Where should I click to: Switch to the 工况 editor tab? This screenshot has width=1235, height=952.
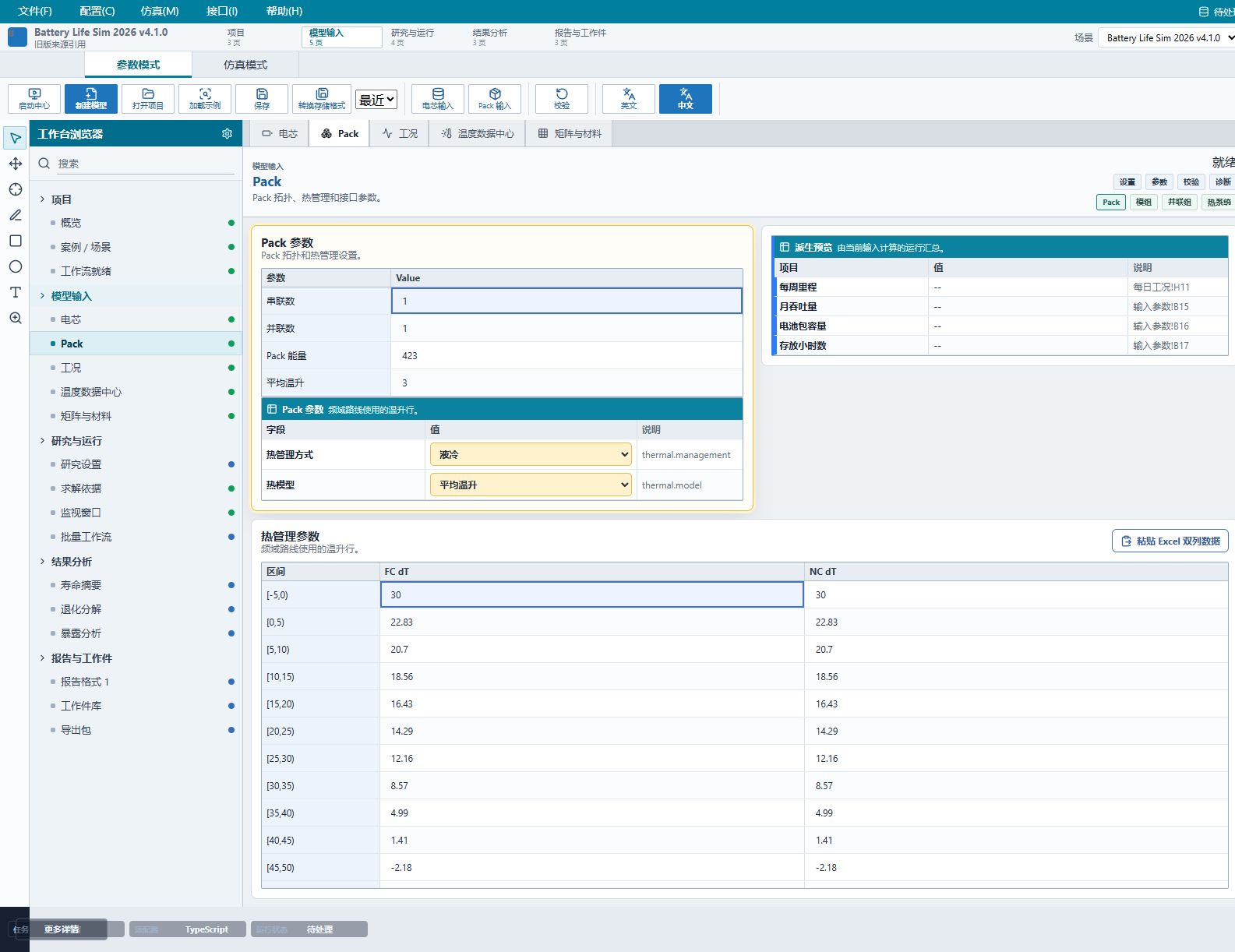(x=399, y=134)
